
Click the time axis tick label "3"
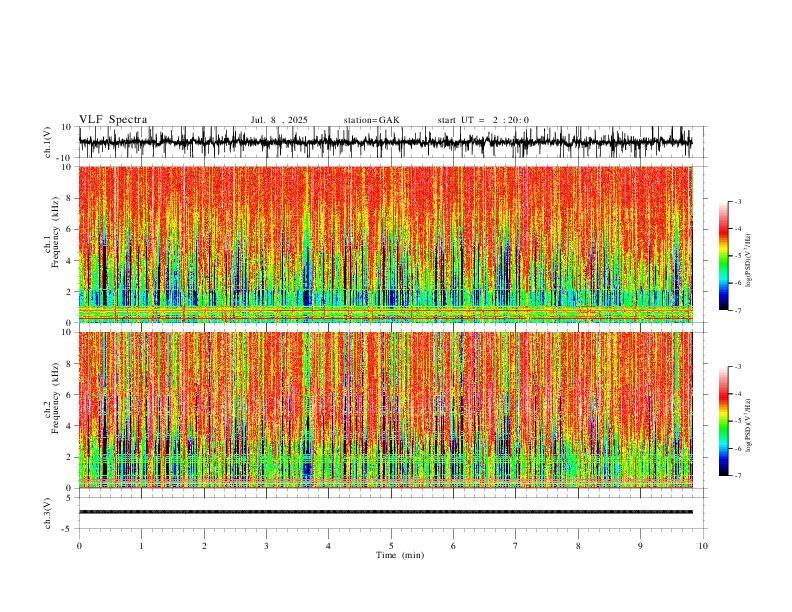coord(266,546)
